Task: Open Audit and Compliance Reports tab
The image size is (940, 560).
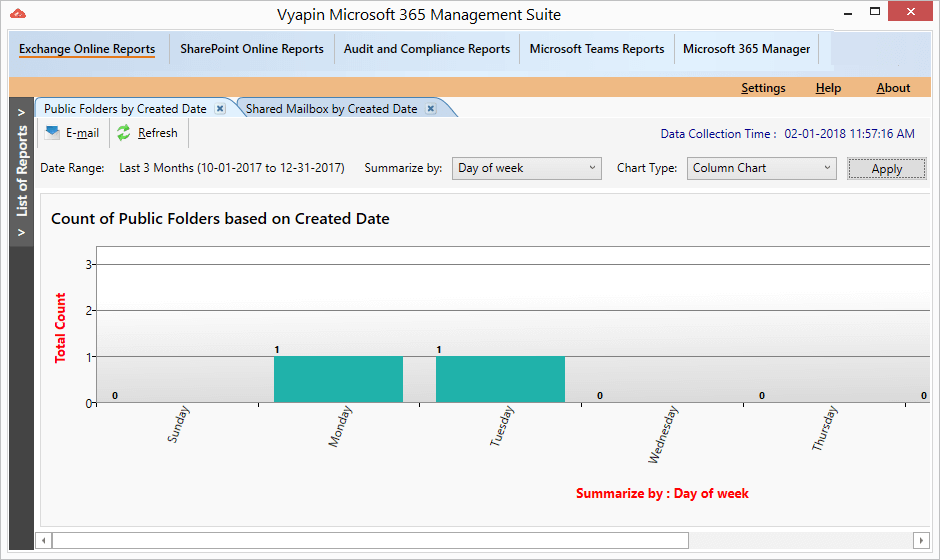Action: coord(427,49)
